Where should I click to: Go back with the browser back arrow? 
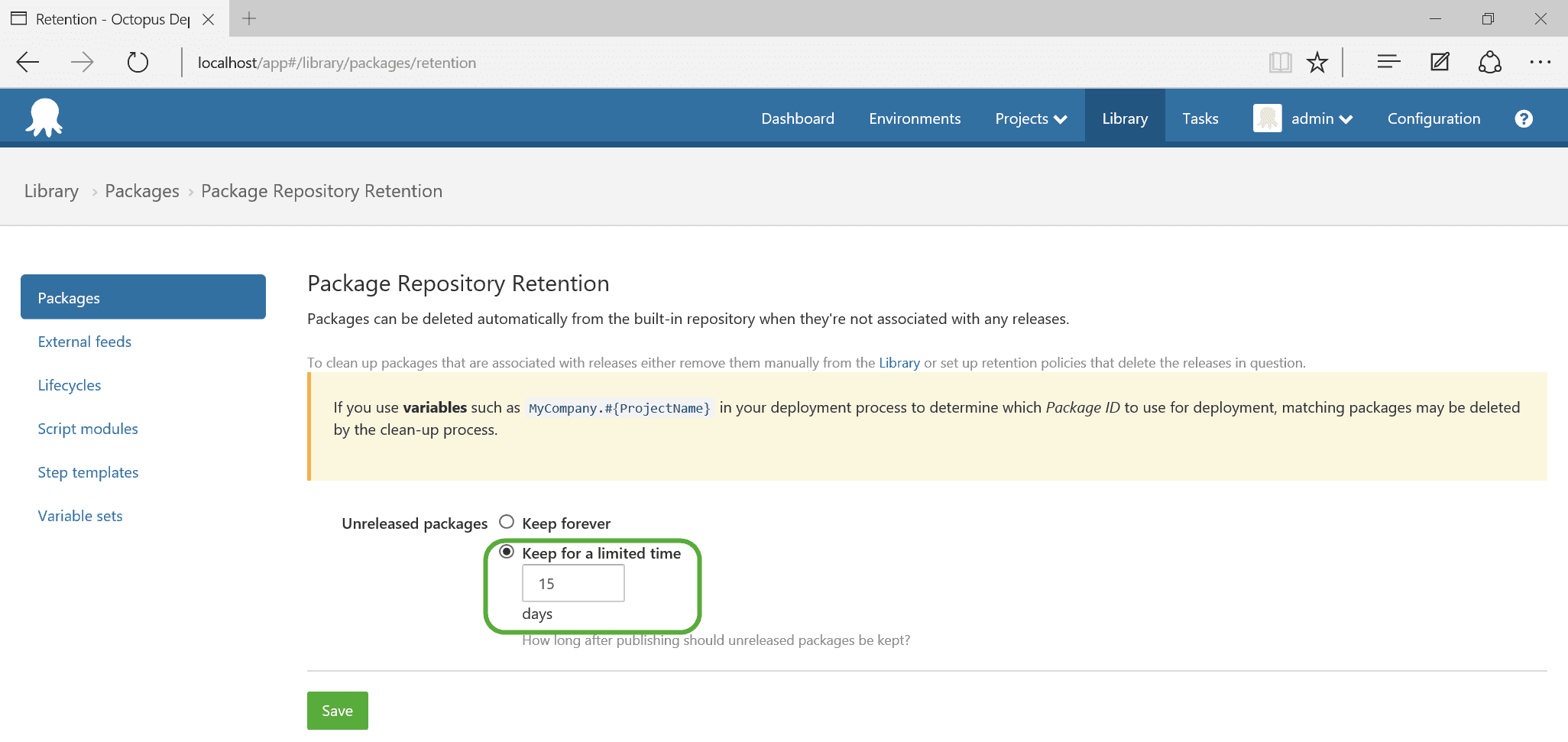coord(28,63)
